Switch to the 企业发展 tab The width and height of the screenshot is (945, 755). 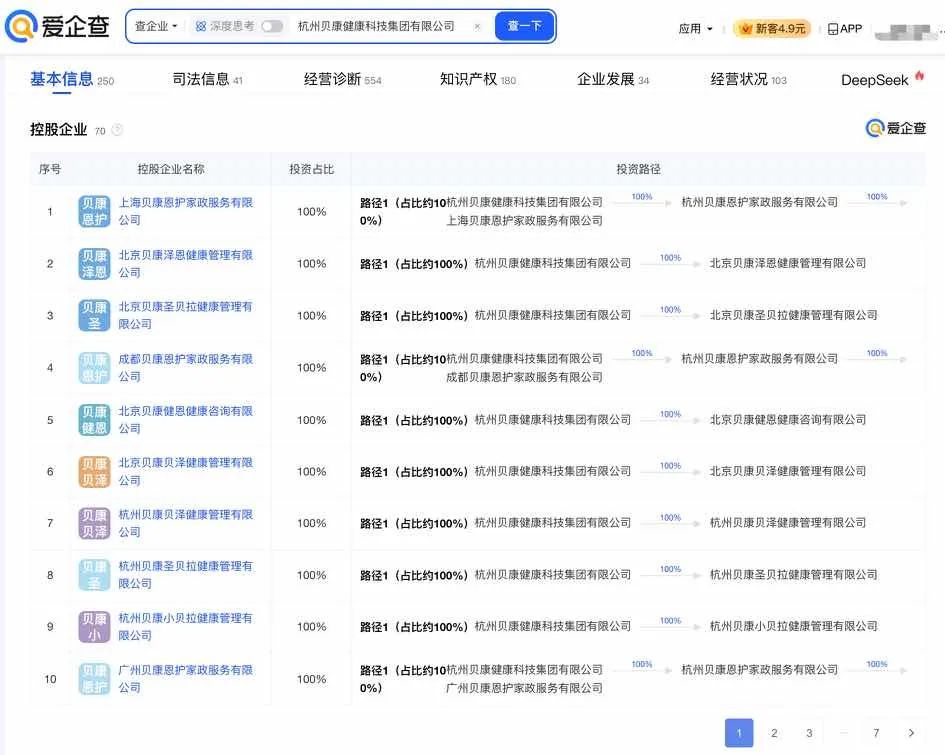point(613,80)
